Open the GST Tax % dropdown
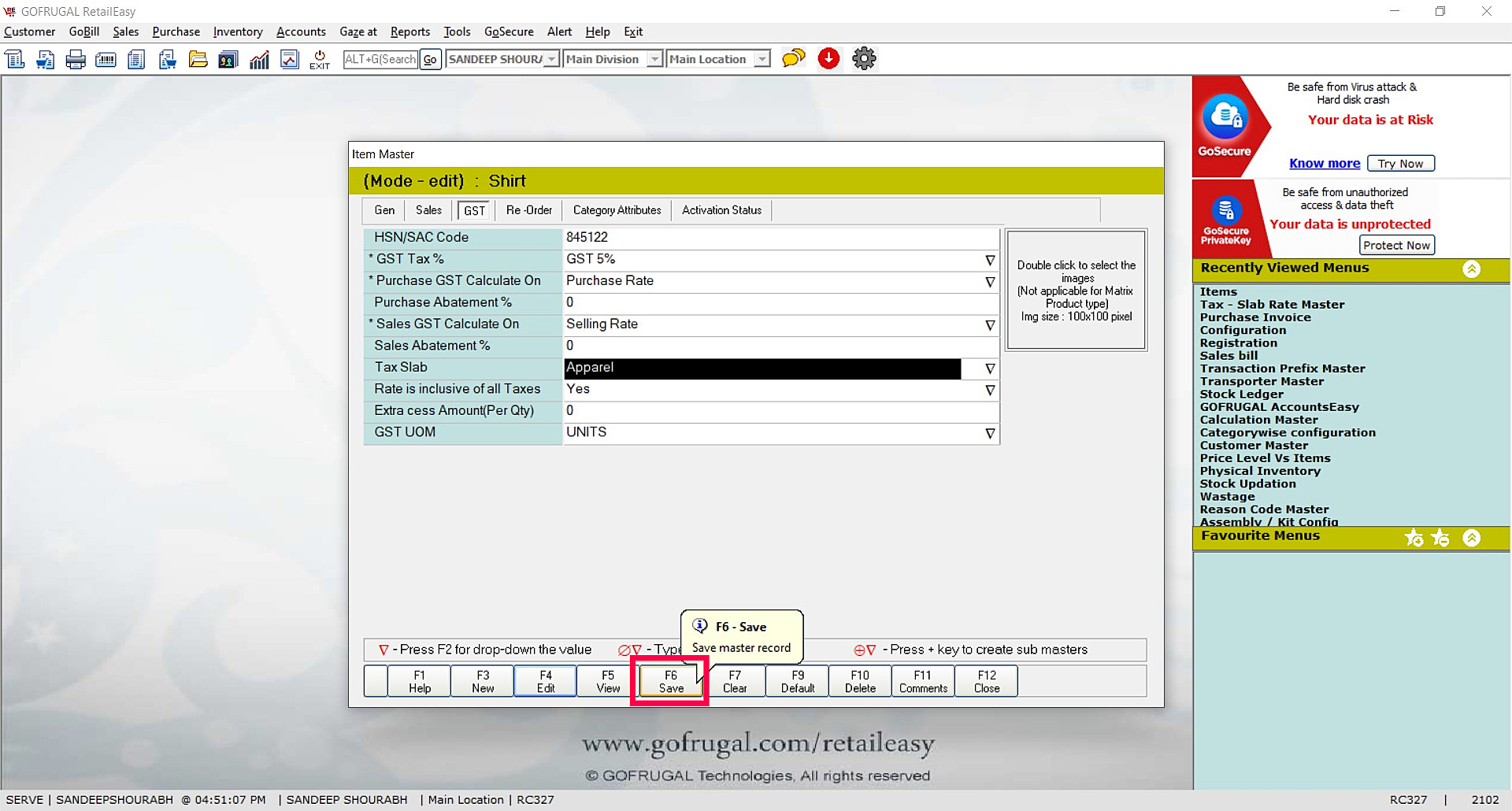This screenshot has height=811, width=1512. pos(990,260)
